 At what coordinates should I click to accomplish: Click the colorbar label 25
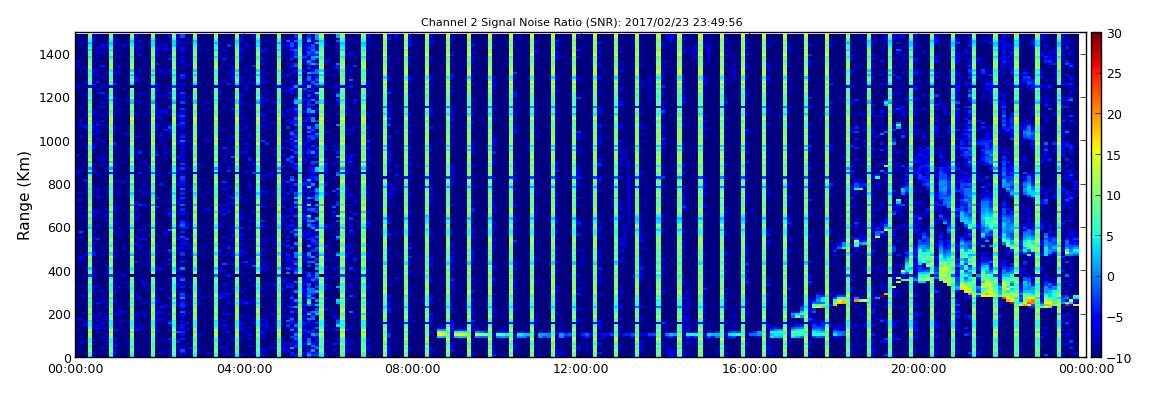pyautogui.click(x=1114, y=74)
